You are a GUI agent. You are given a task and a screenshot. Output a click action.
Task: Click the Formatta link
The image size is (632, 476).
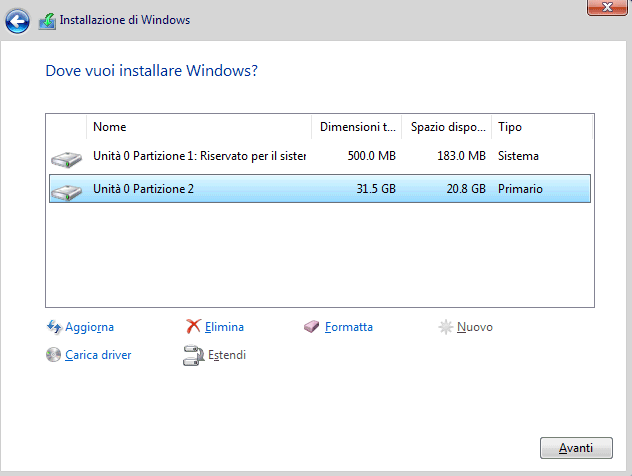pos(349,327)
